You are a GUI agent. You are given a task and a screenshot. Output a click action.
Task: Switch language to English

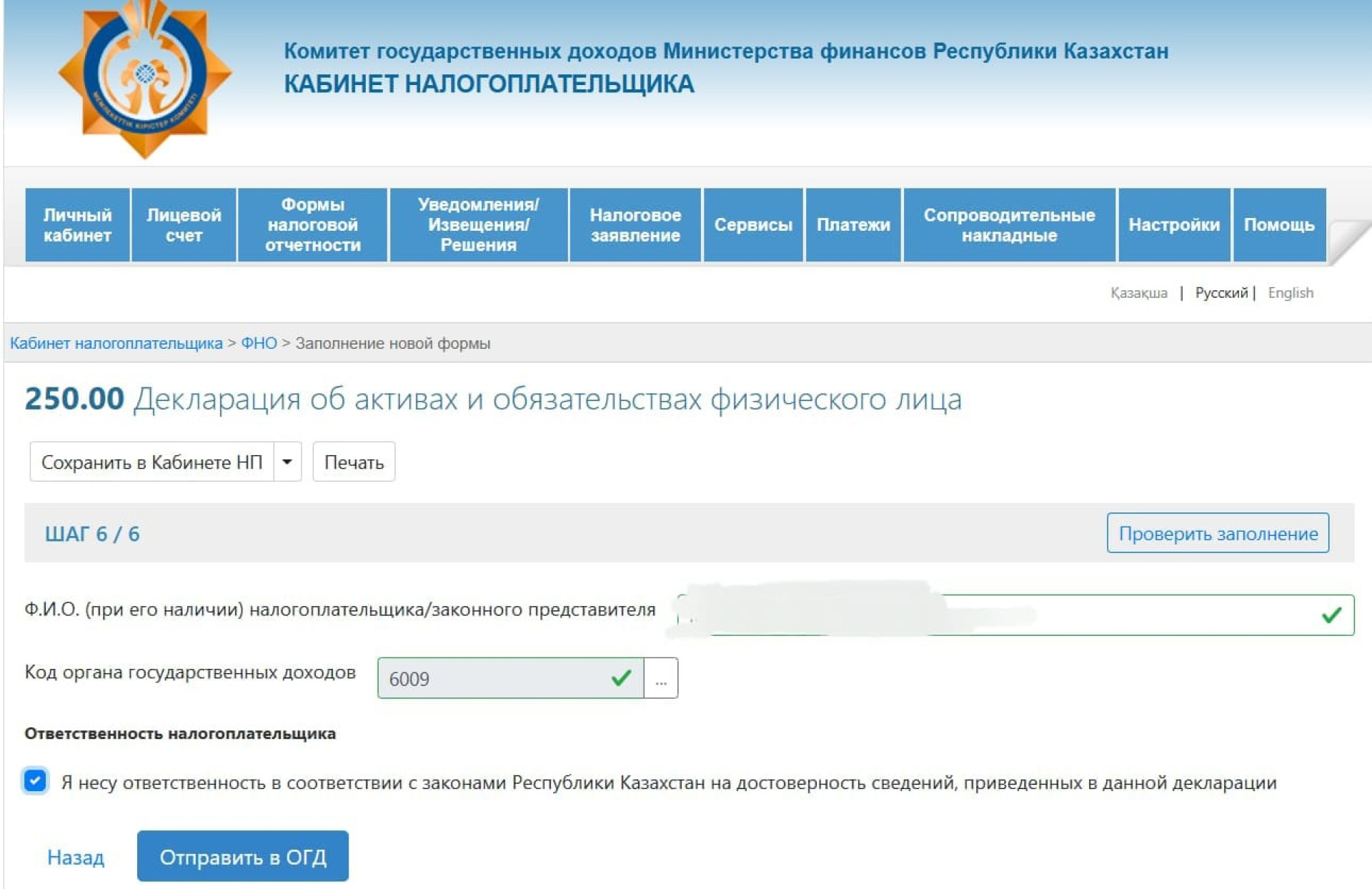tap(1291, 293)
